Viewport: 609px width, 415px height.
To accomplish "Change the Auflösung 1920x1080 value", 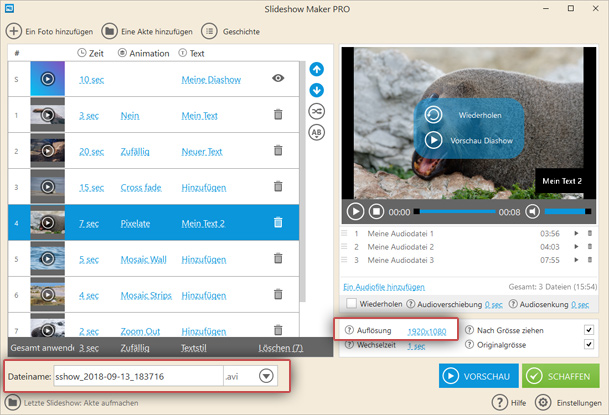I will 426,332.
